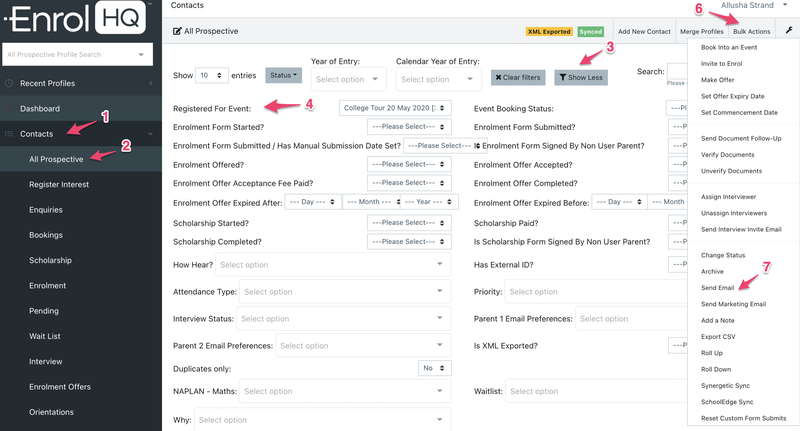The height and width of the screenshot is (431, 800).
Task: Click the Contacts list icon in sidebar
Action: 10,133
